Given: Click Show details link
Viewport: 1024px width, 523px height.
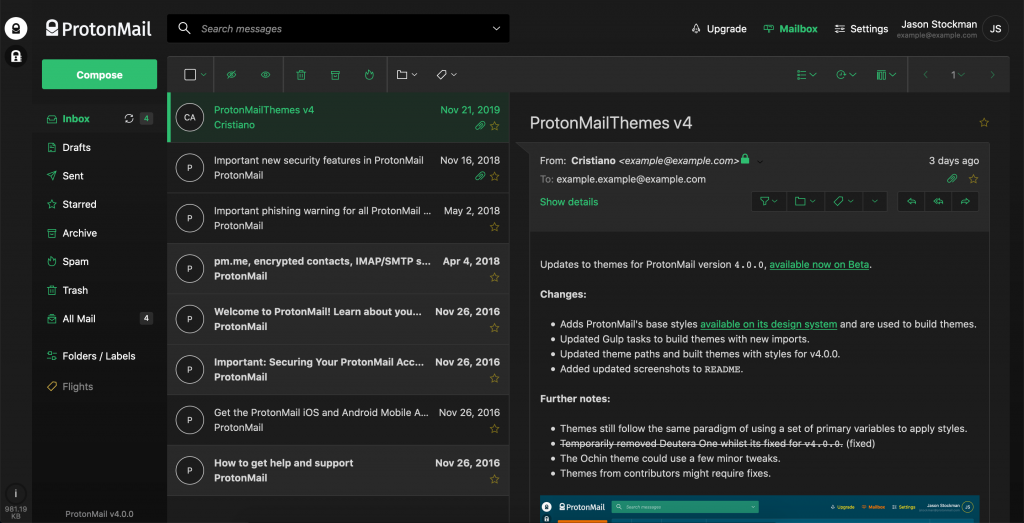Looking at the screenshot, I should (x=569, y=202).
